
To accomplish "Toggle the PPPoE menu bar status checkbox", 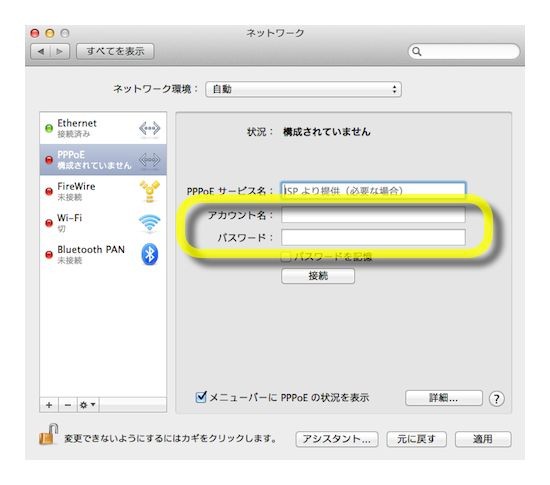I will (x=201, y=397).
